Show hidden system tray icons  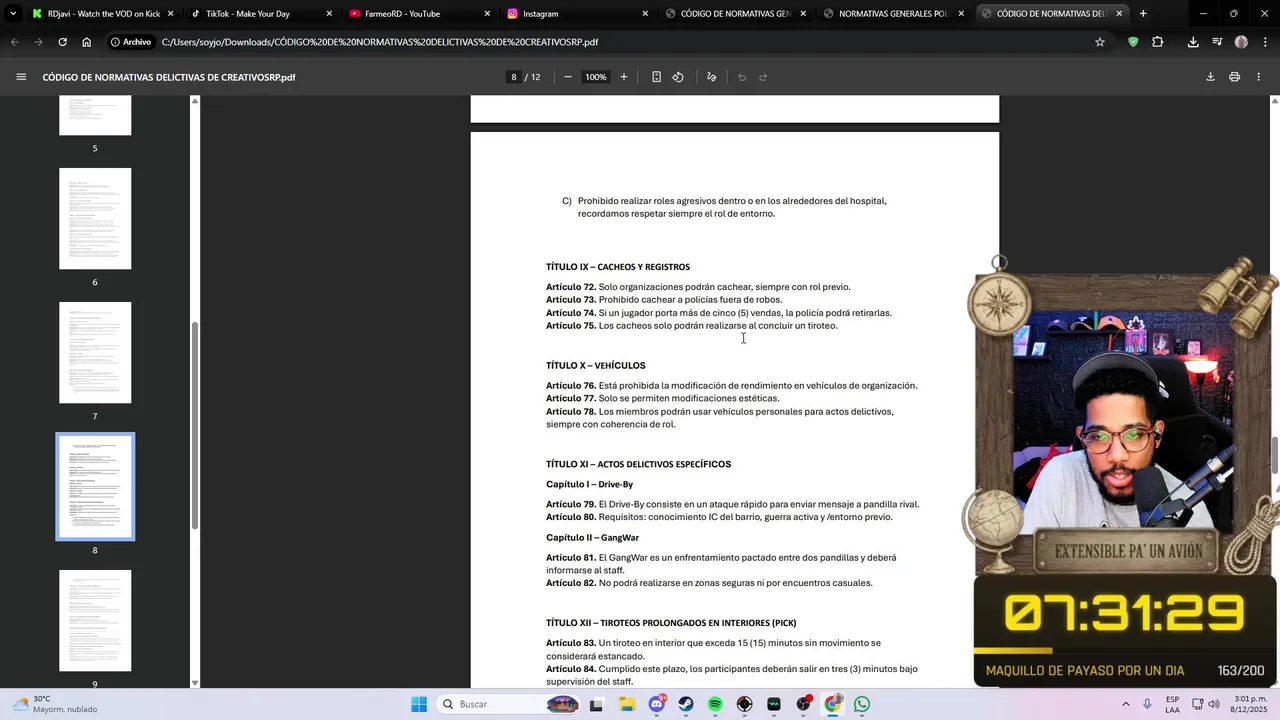pos(1125,704)
